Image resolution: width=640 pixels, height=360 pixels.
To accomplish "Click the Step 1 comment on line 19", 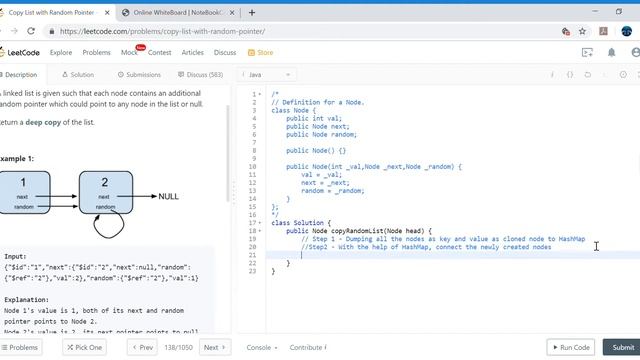I will tap(443, 239).
